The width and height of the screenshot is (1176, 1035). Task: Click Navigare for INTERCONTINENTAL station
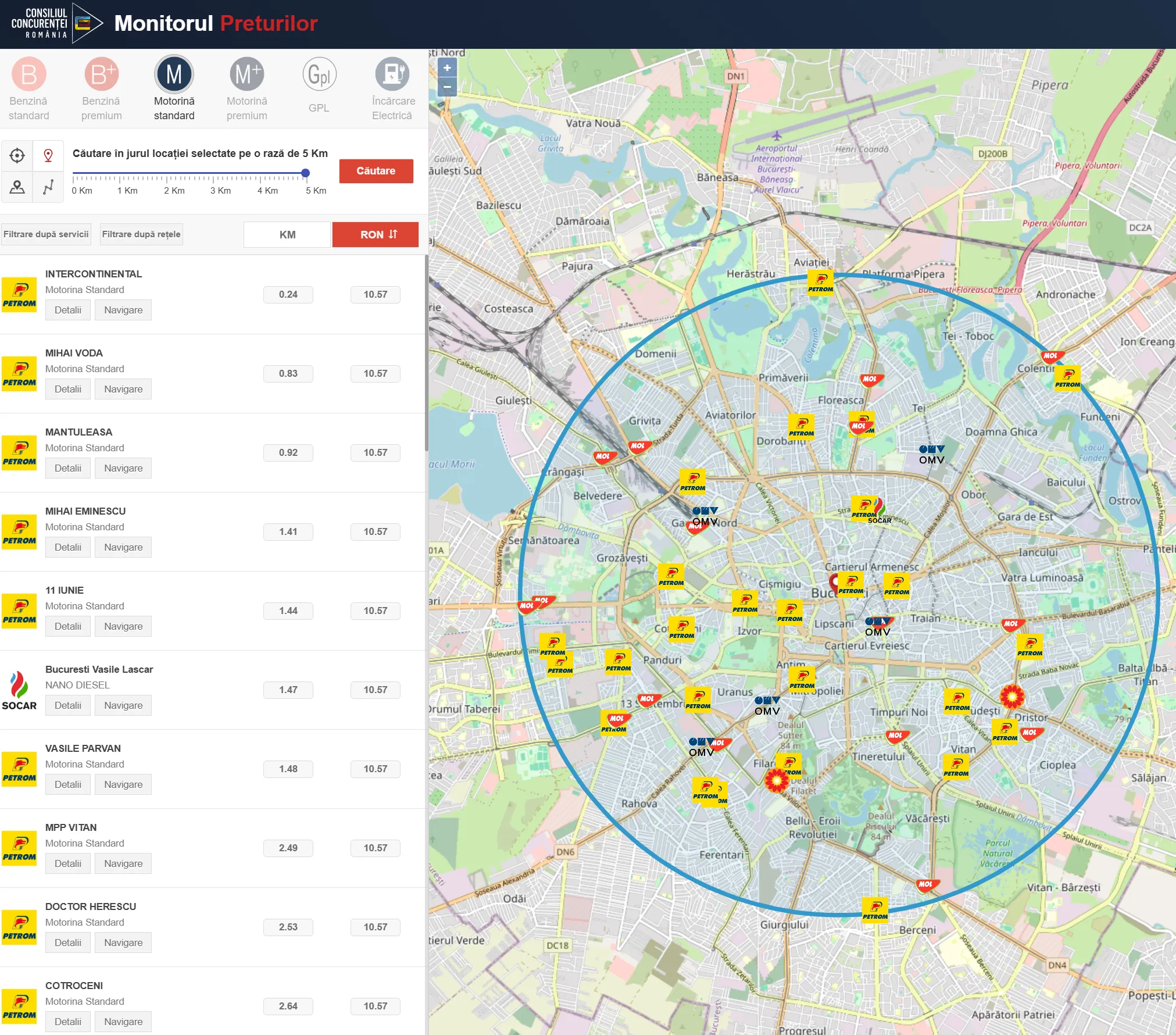(123, 310)
